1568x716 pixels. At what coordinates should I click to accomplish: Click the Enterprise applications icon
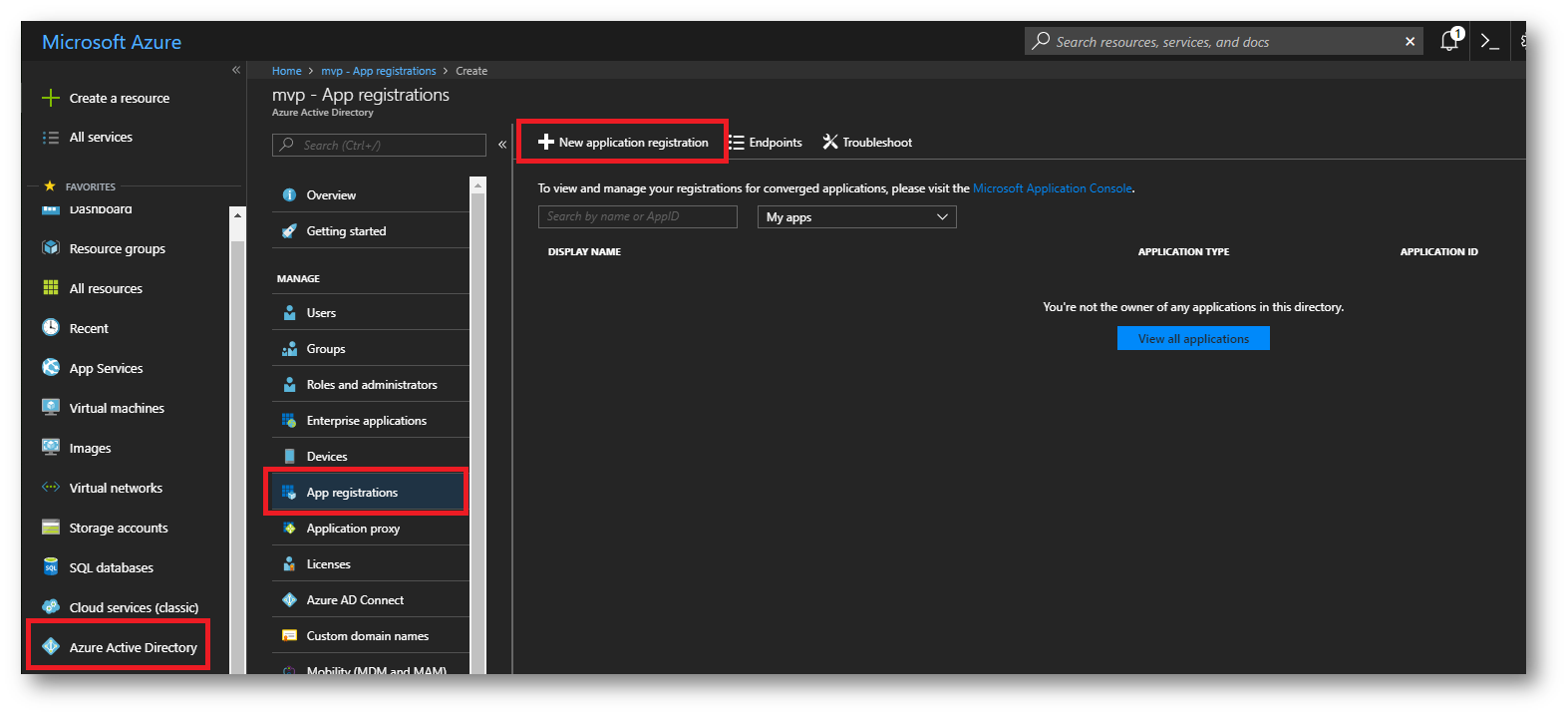[x=289, y=421]
